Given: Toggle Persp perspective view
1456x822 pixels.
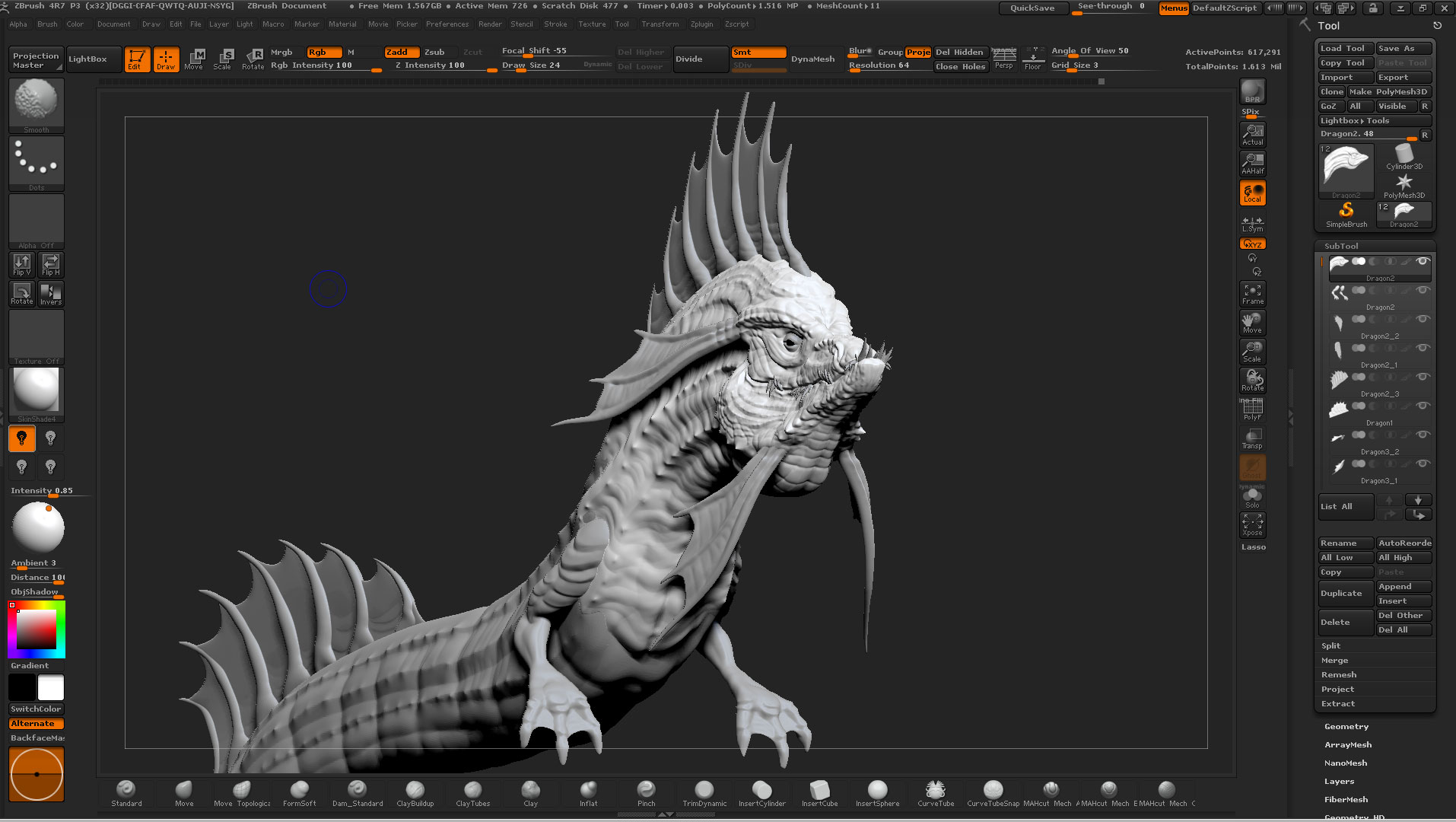Looking at the screenshot, I should pos(1004,59).
